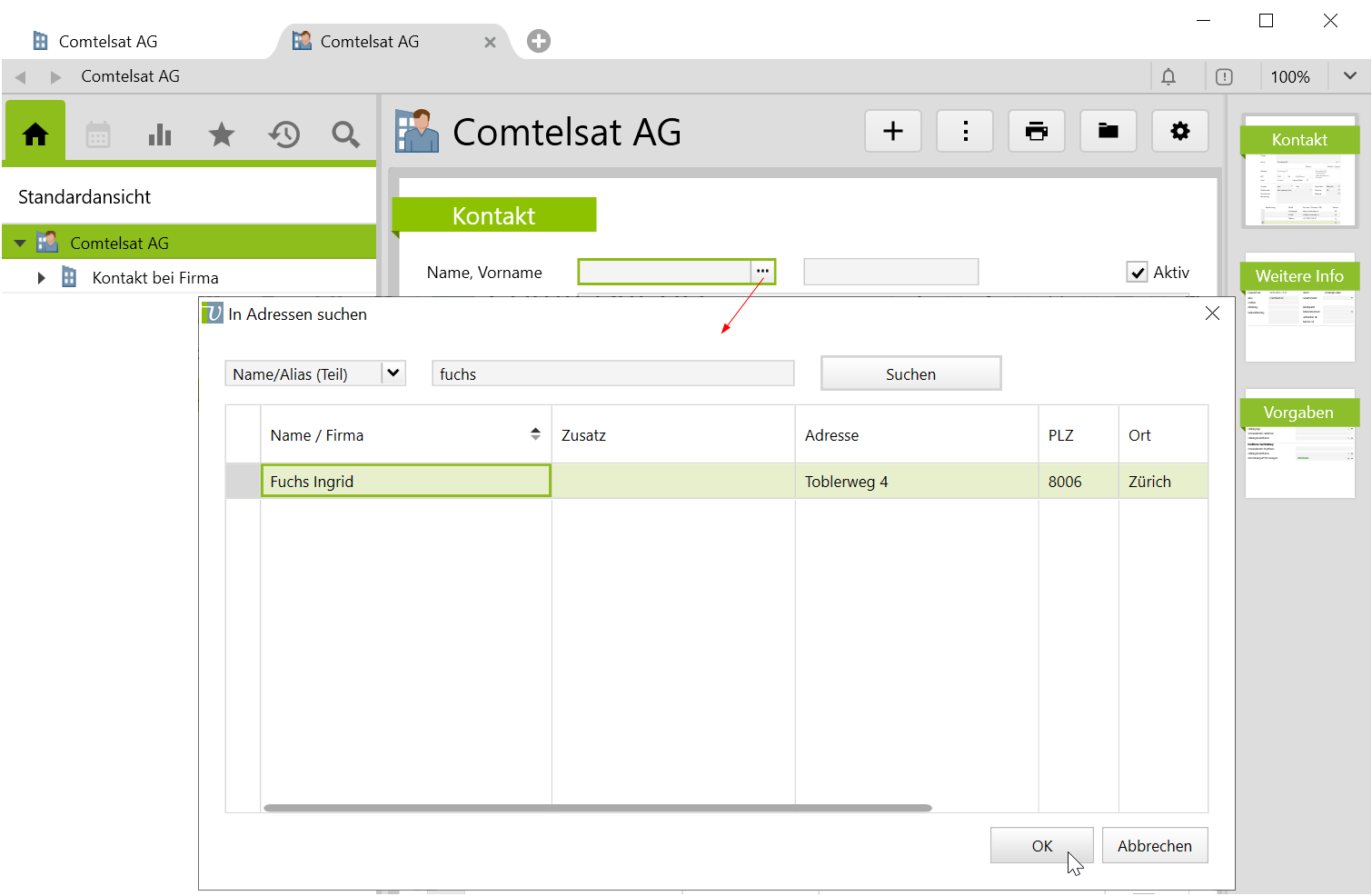
Task: Open the calendar icon in sidebar
Action: click(98, 135)
